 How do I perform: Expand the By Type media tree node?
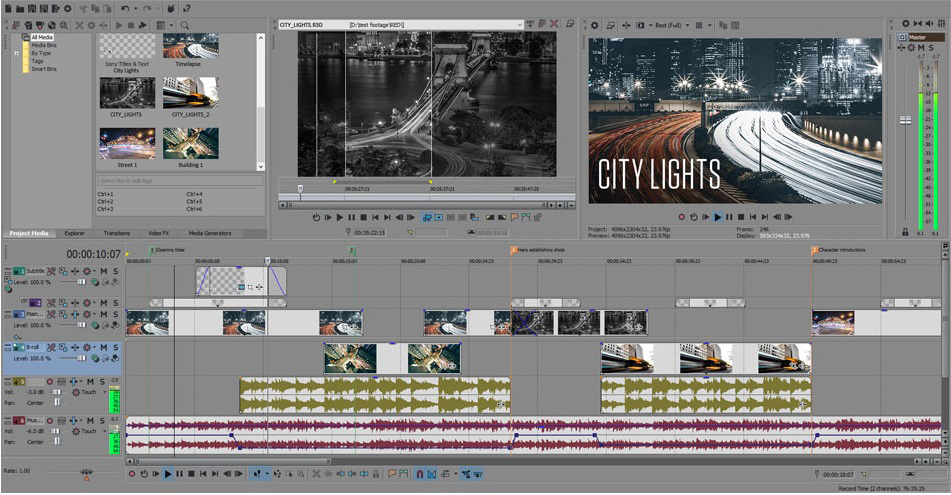click(x=16, y=53)
